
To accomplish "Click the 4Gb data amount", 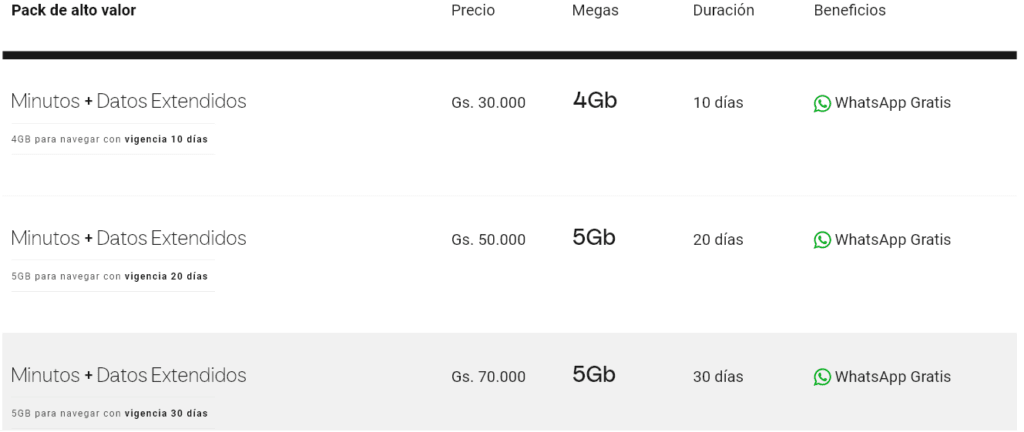I will point(595,101).
